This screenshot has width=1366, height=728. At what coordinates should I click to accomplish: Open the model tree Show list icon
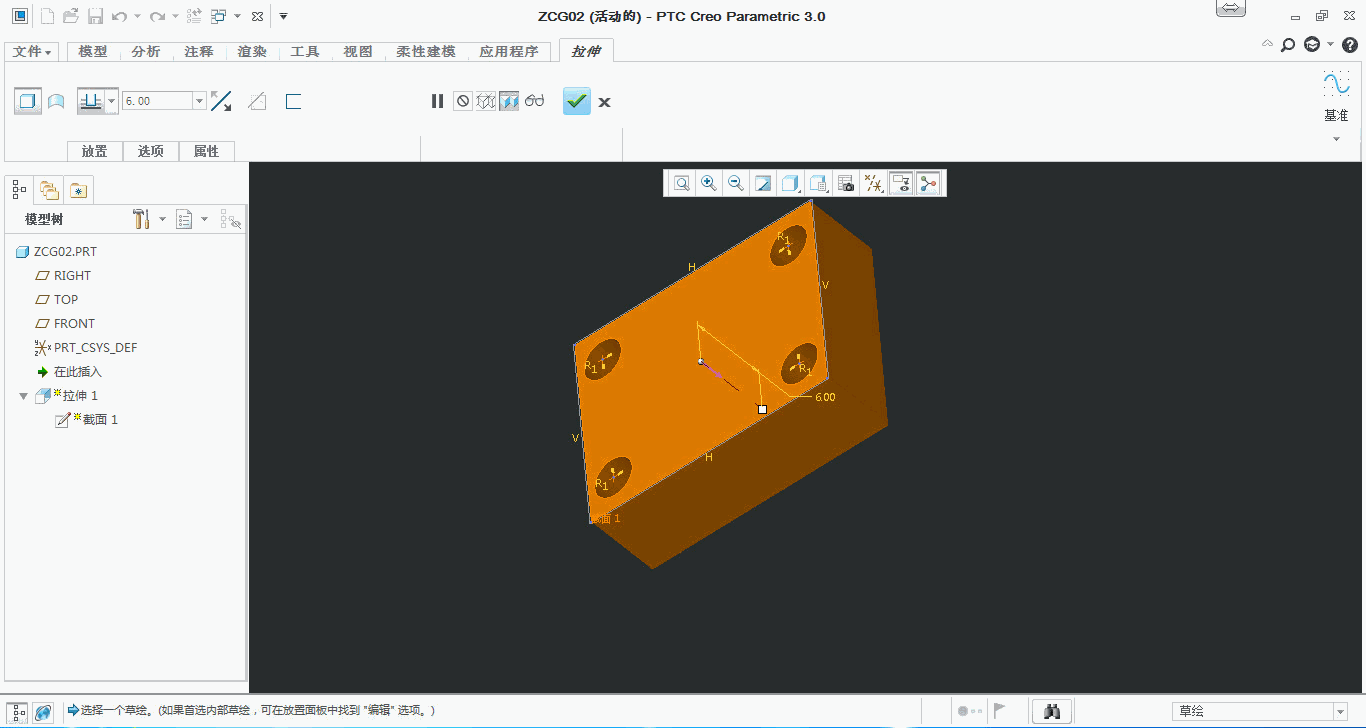coord(184,219)
